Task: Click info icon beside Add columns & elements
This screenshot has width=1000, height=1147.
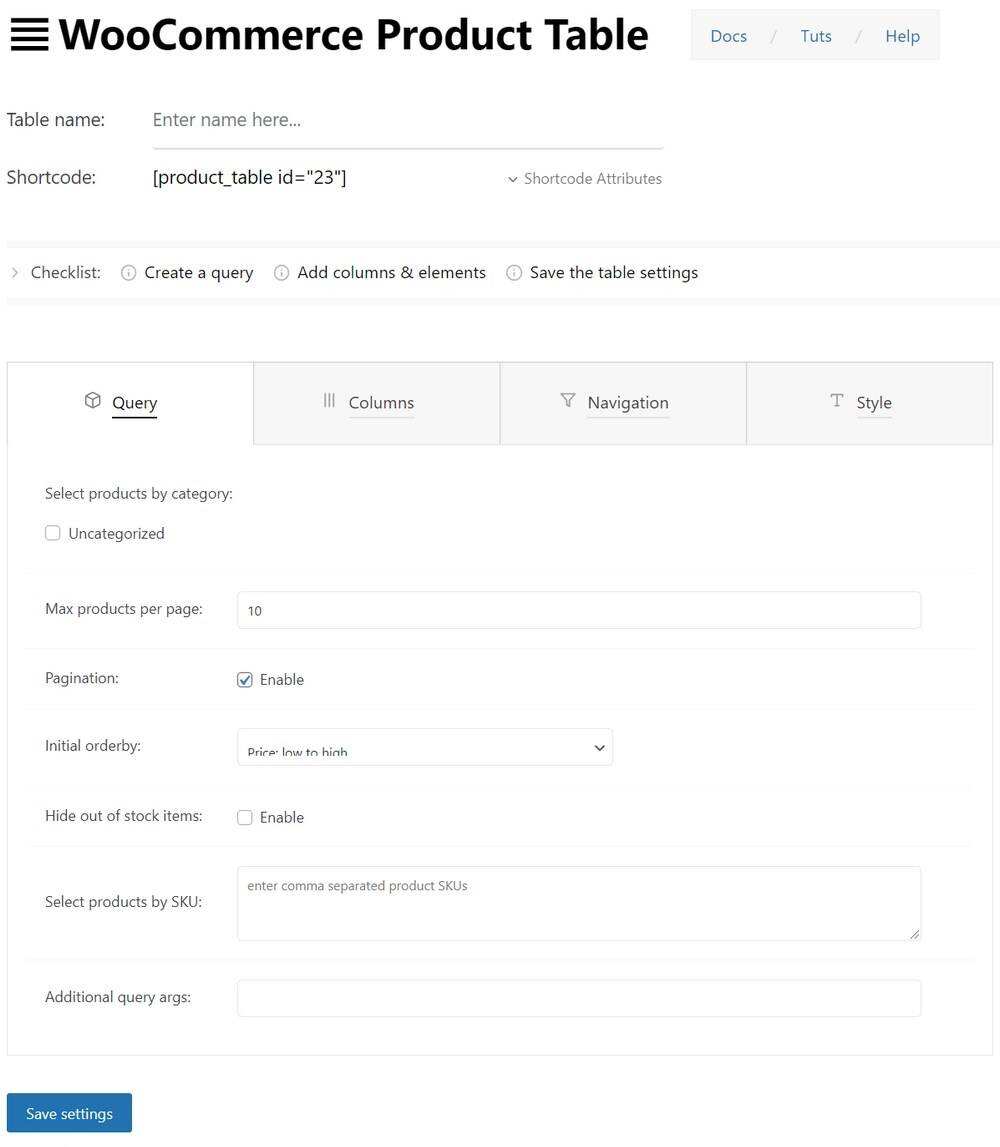Action: point(282,273)
